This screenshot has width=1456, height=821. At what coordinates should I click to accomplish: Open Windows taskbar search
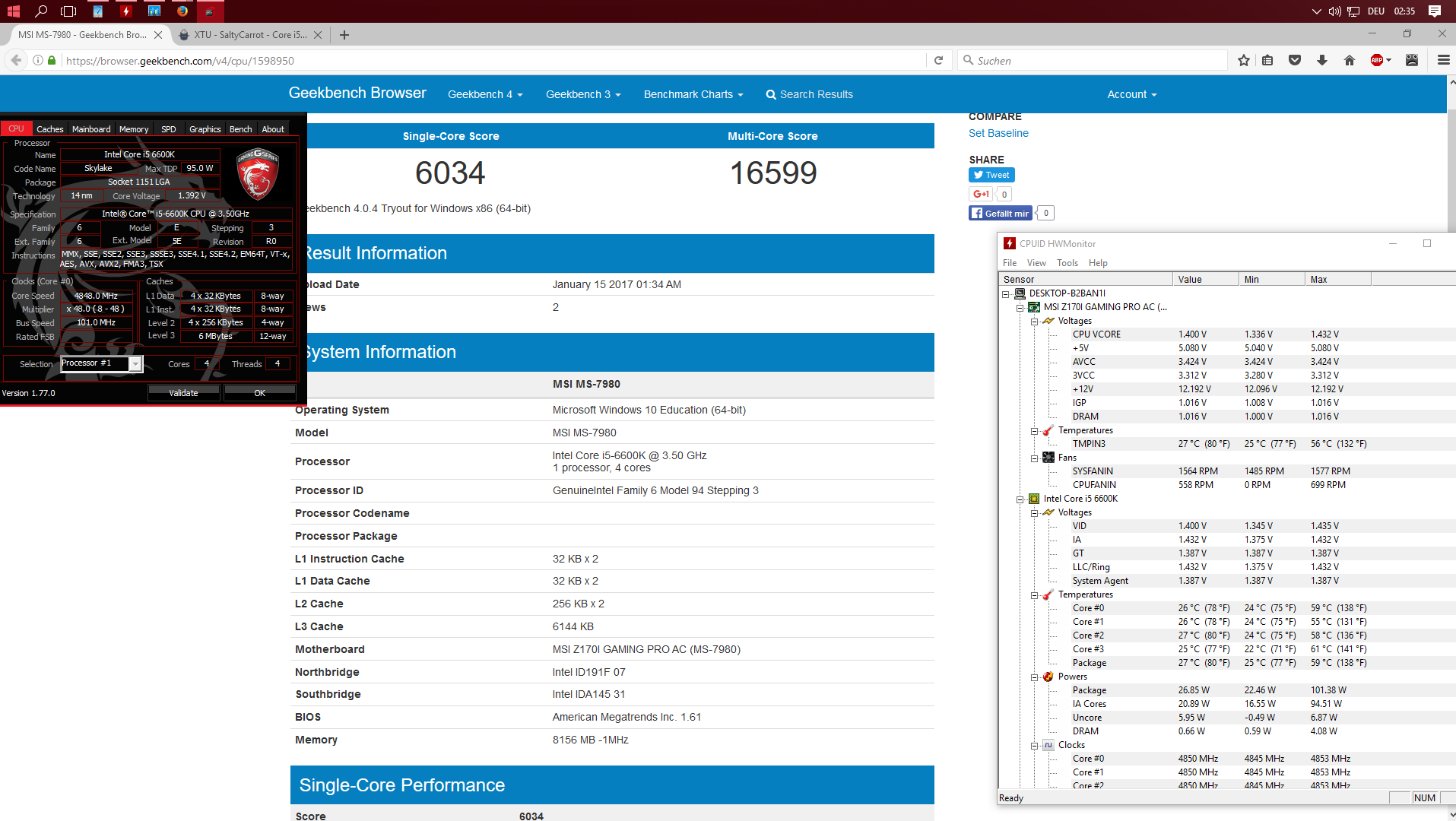pyautogui.click(x=41, y=11)
